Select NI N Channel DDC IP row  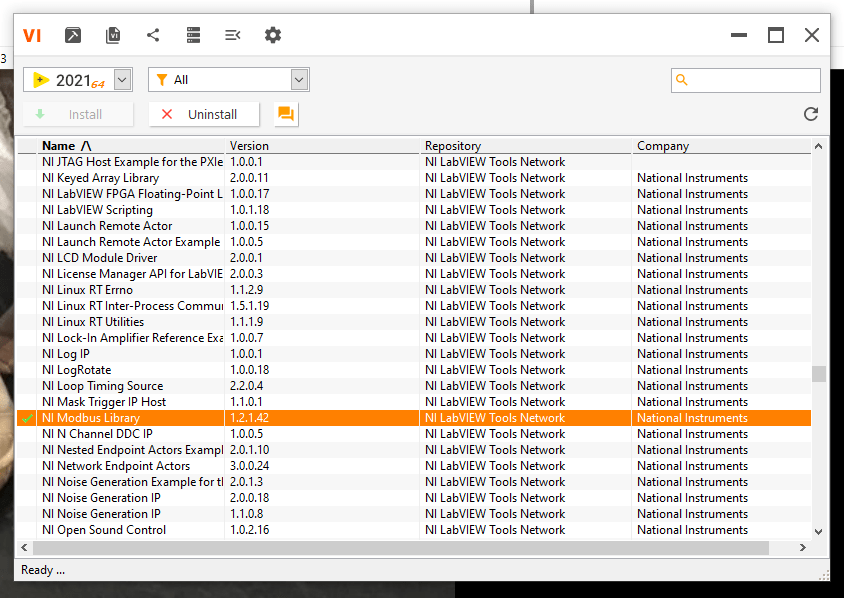click(x=414, y=434)
